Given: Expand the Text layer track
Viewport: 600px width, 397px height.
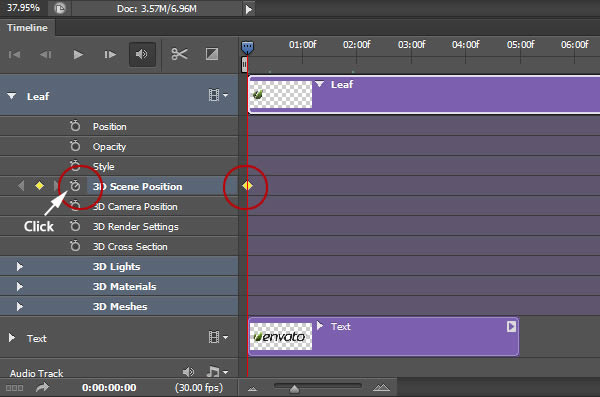Looking at the screenshot, I should coord(12,338).
